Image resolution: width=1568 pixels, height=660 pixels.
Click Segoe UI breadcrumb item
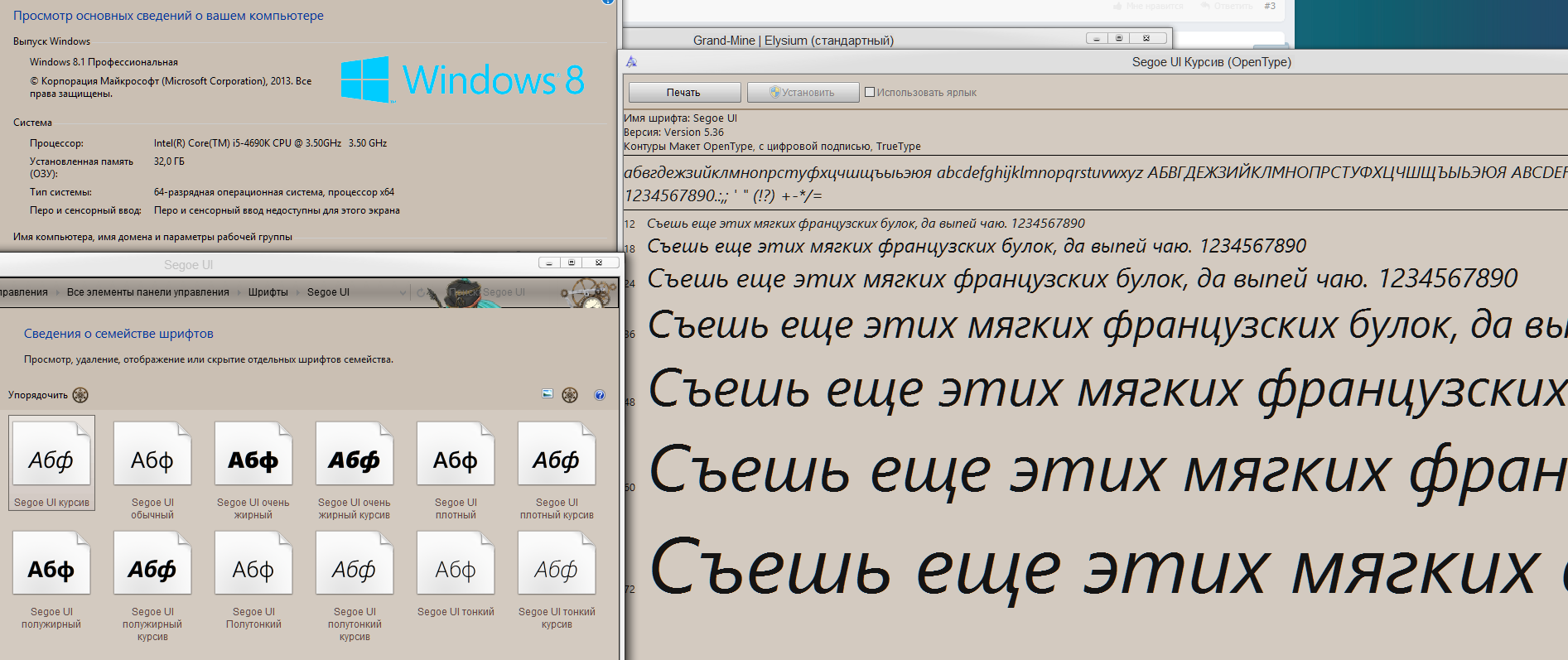click(x=328, y=292)
